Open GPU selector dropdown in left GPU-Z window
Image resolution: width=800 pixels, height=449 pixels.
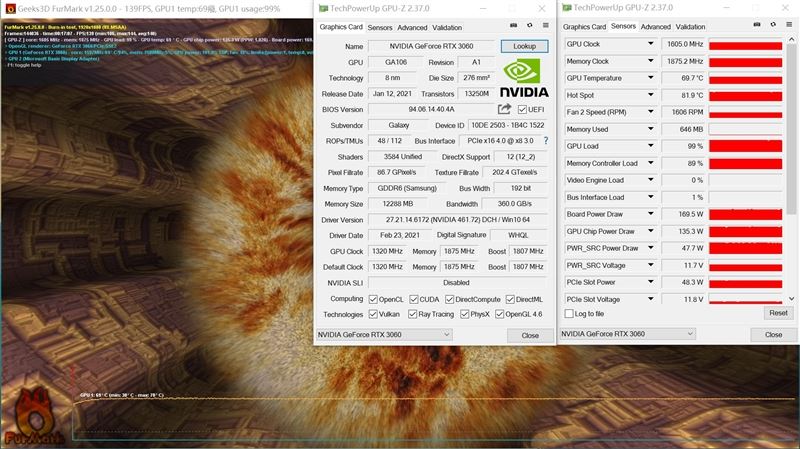[384, 335]
